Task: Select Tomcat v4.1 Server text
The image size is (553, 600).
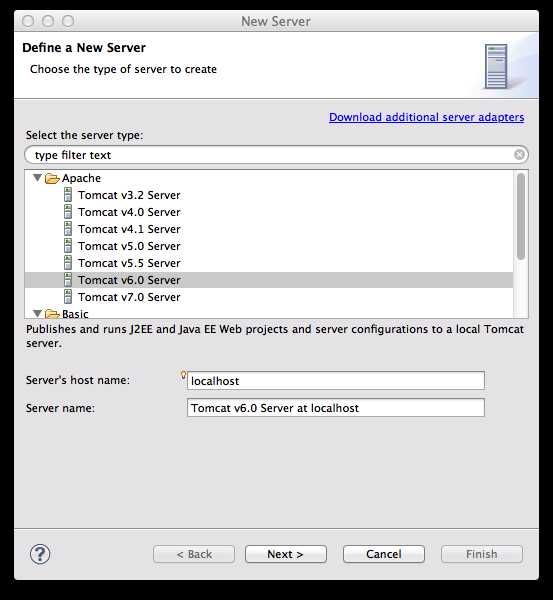Action: click(129, 229)
